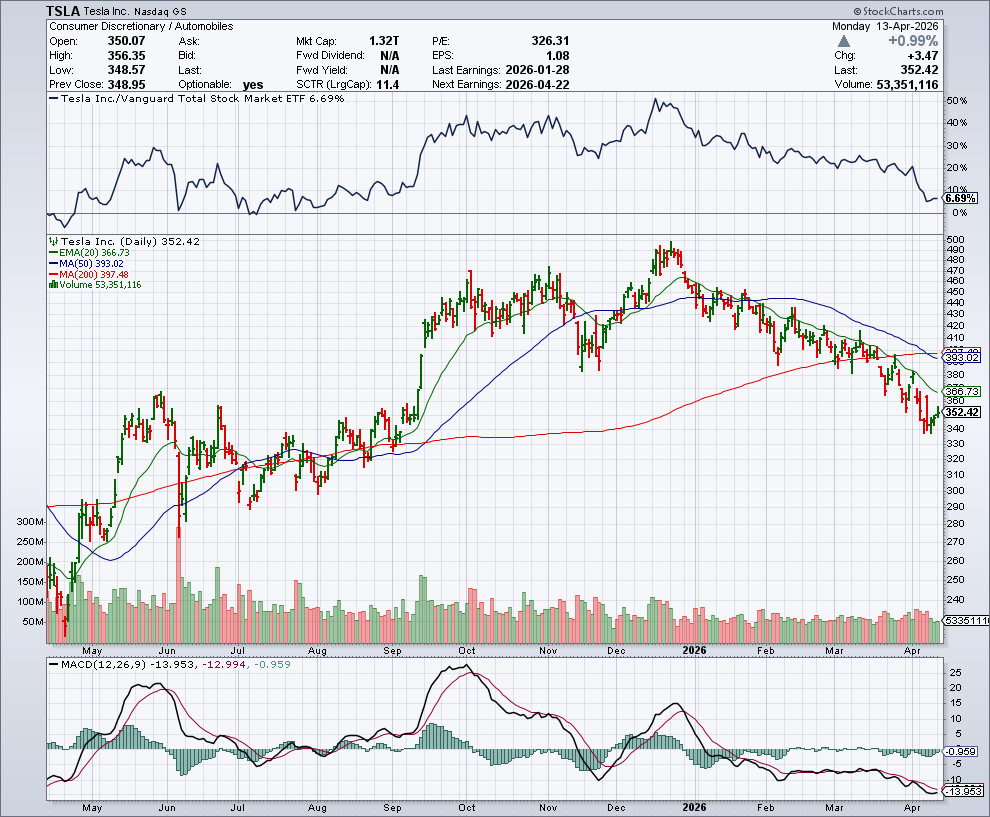
Task: Click the MA(50) 393.02 legend entry
Action: (86, 263)
